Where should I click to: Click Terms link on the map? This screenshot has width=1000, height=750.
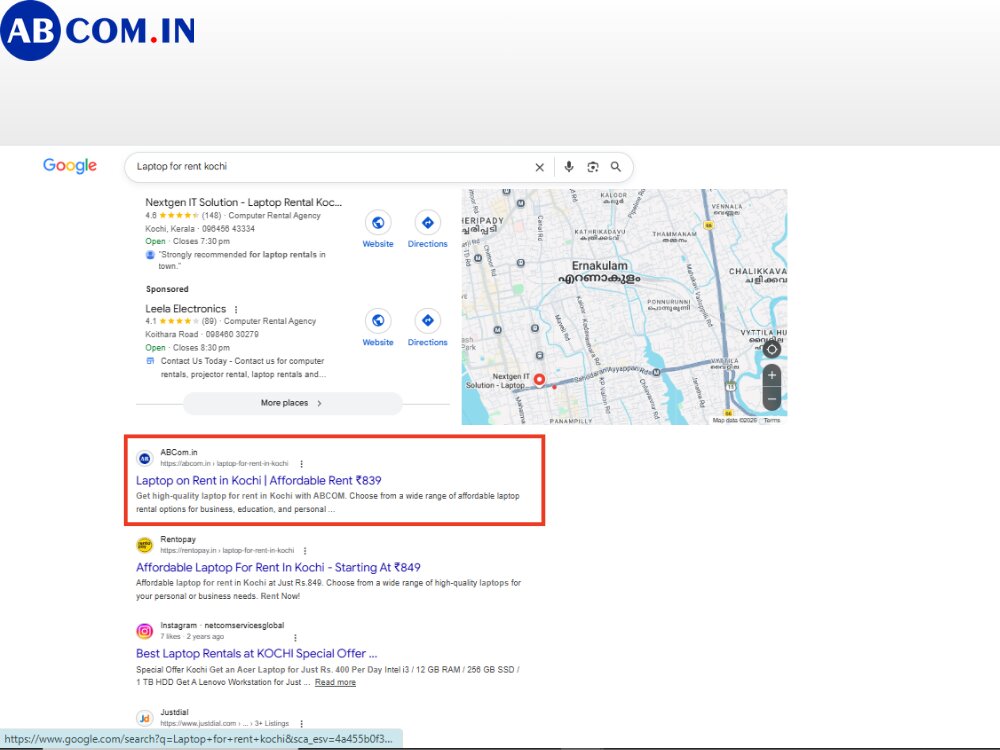pos(772,420)
